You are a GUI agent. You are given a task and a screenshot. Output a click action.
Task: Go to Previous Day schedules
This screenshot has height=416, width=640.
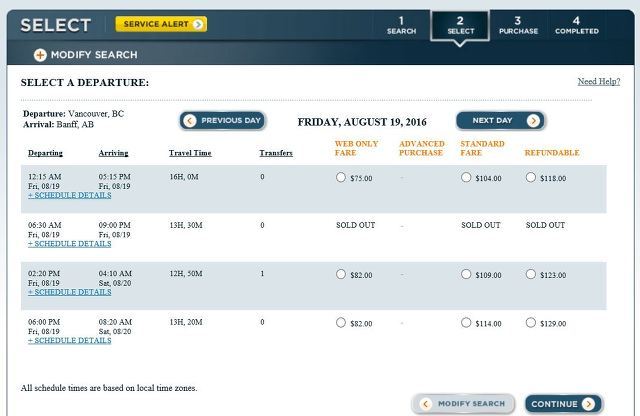223,121
